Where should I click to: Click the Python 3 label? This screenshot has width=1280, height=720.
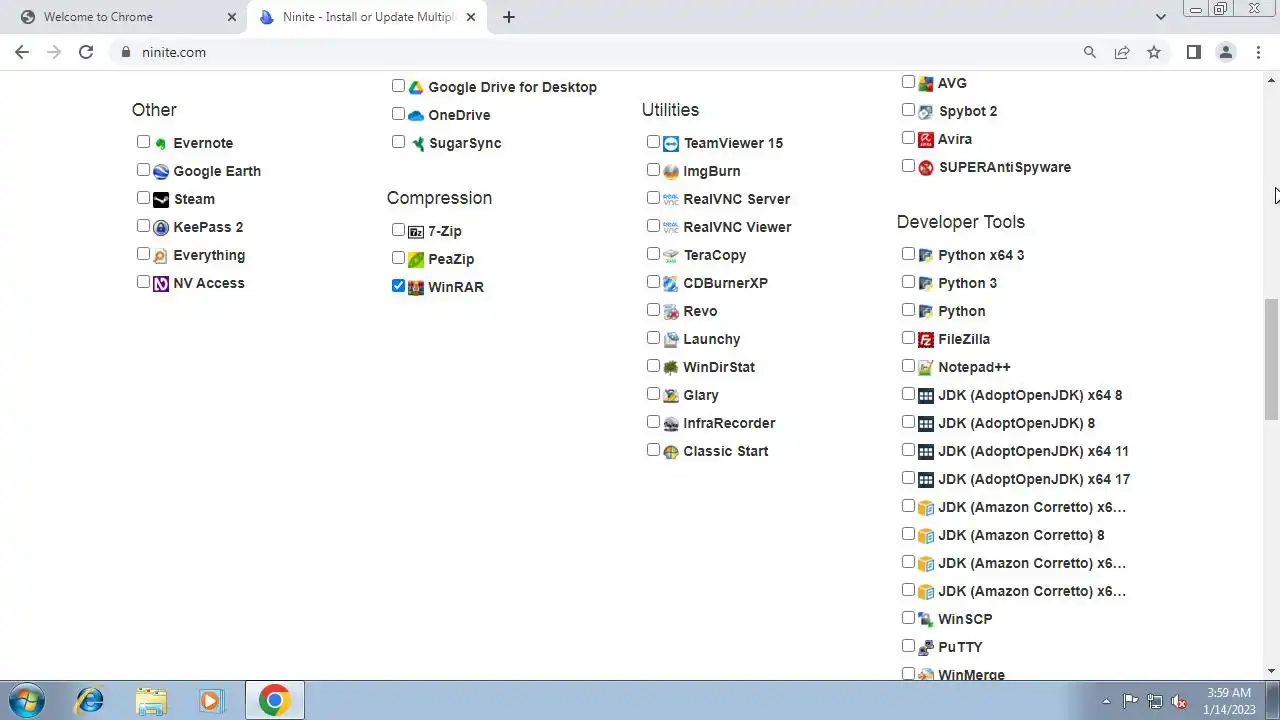click(967, 283)
